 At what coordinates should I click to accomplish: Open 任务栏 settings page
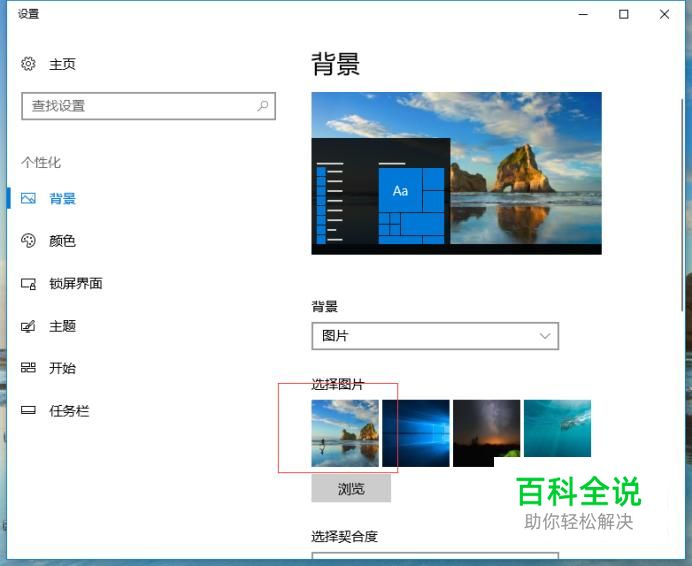(69, 411)
